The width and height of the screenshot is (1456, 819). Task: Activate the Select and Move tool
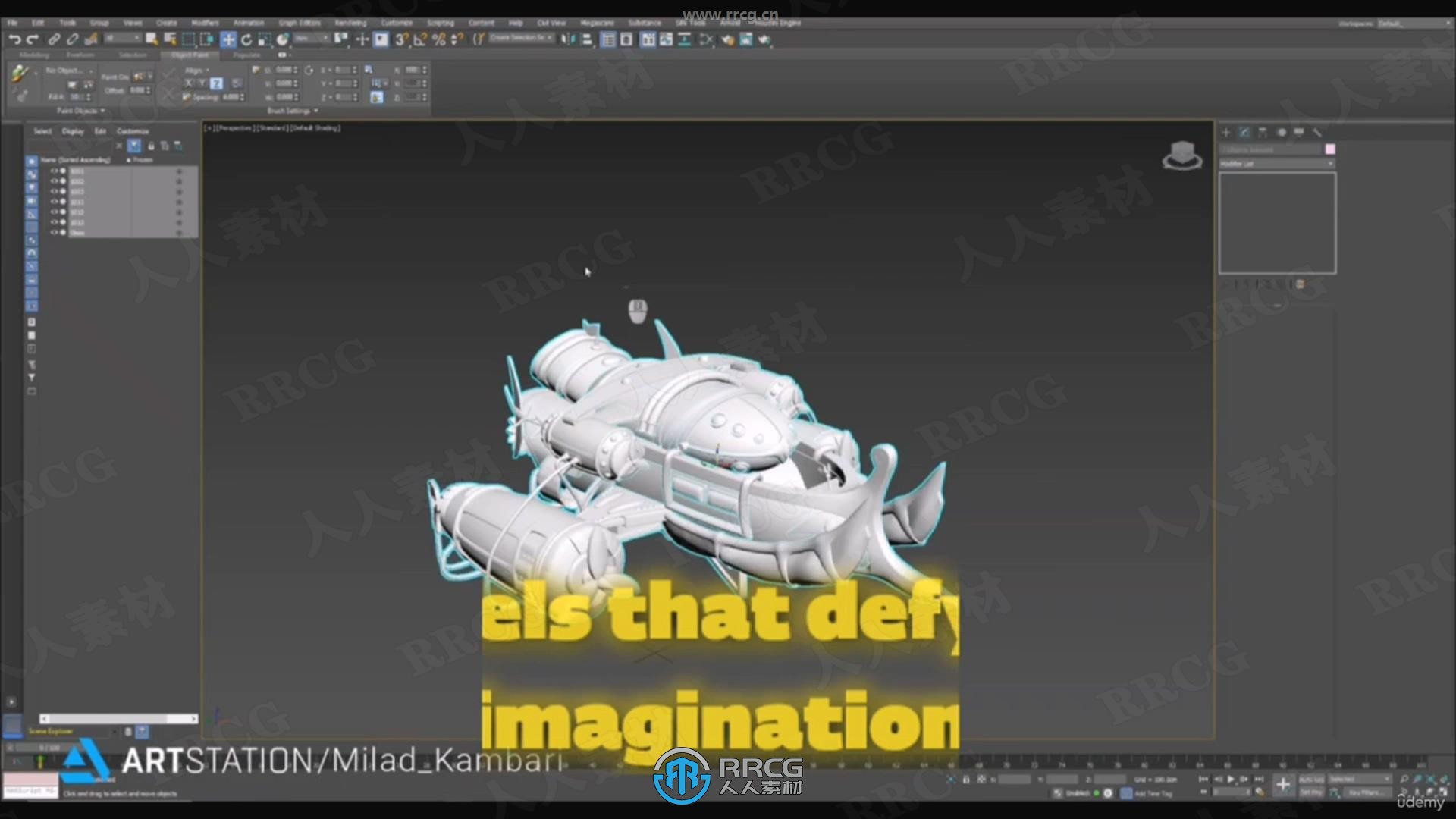click(228, 39)
